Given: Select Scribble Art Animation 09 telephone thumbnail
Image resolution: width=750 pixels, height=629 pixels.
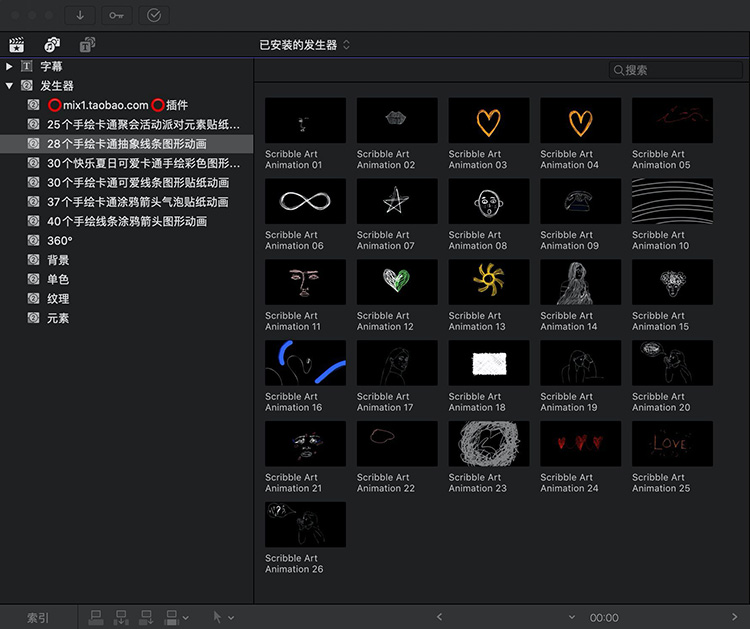Looking at the screenshot, I should pos(581,201).
